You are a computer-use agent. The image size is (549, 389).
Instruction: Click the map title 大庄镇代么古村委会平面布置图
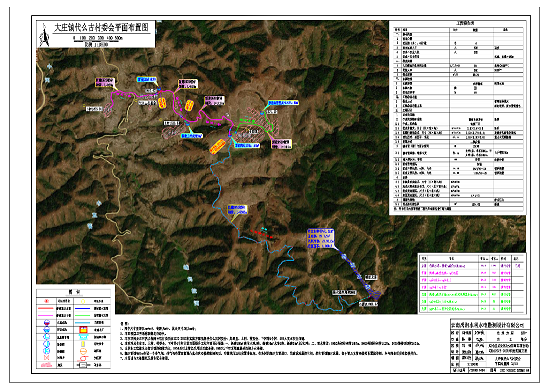[x=101, y=27]
